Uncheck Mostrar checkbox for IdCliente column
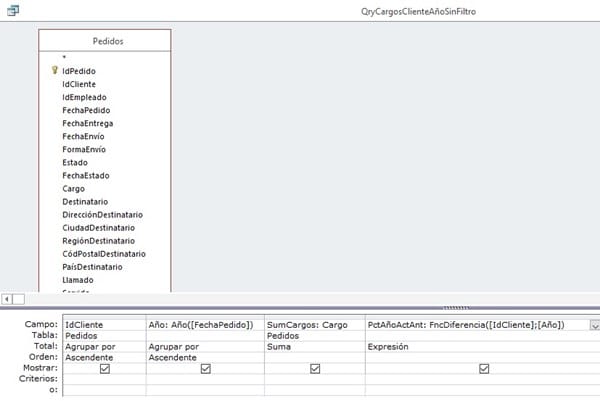Image resolution: width=600 pixels, height=401 pixels. 104,368
